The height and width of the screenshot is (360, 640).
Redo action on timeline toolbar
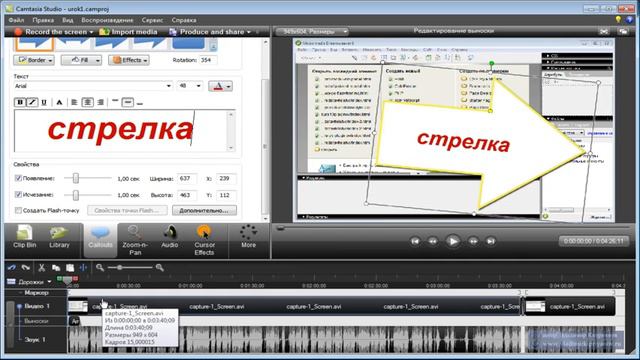click(x=26, y=268)
